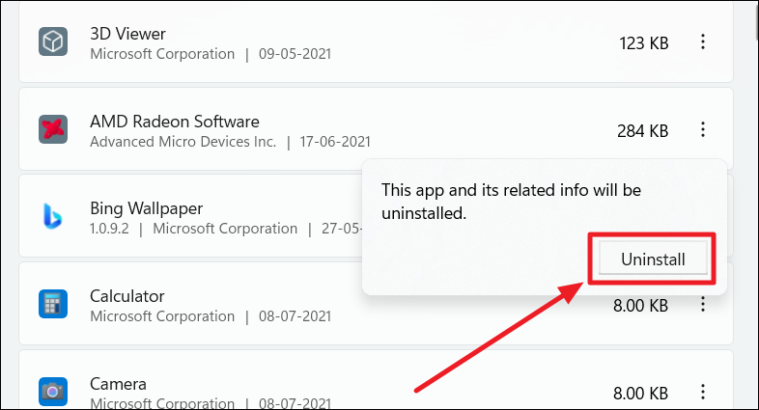The height and width of the screenshot is (410, 759).
Task: Click the Calculator app icon
Action: point(53,304)
